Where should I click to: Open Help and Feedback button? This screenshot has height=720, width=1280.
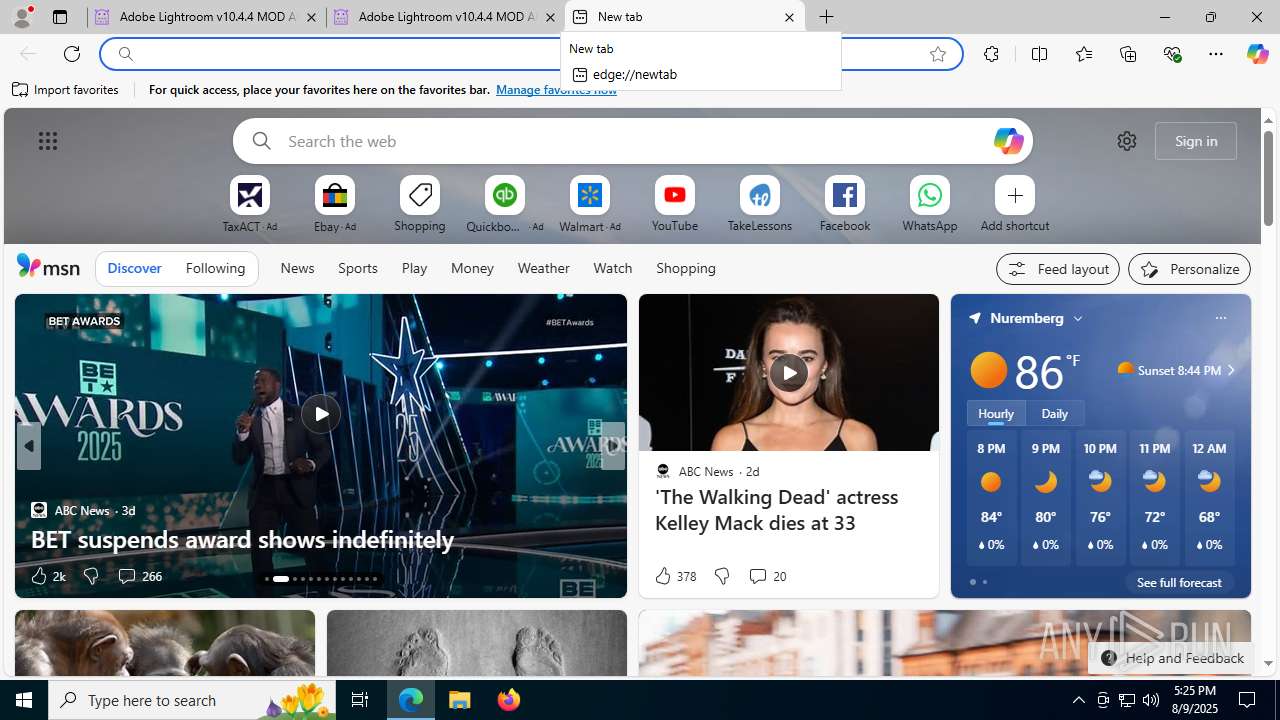[1171, 658]
